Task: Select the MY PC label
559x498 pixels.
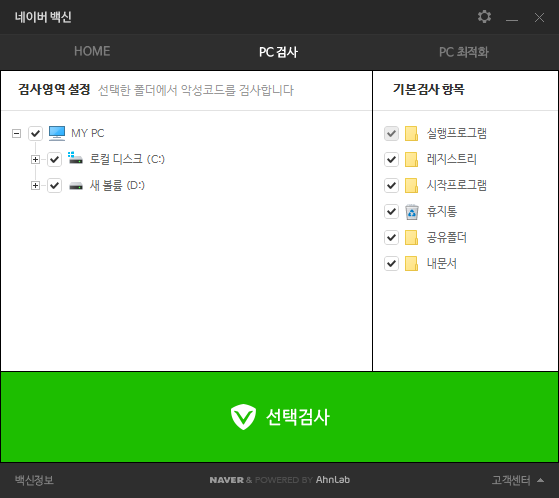Action: (x=88, y=133)
